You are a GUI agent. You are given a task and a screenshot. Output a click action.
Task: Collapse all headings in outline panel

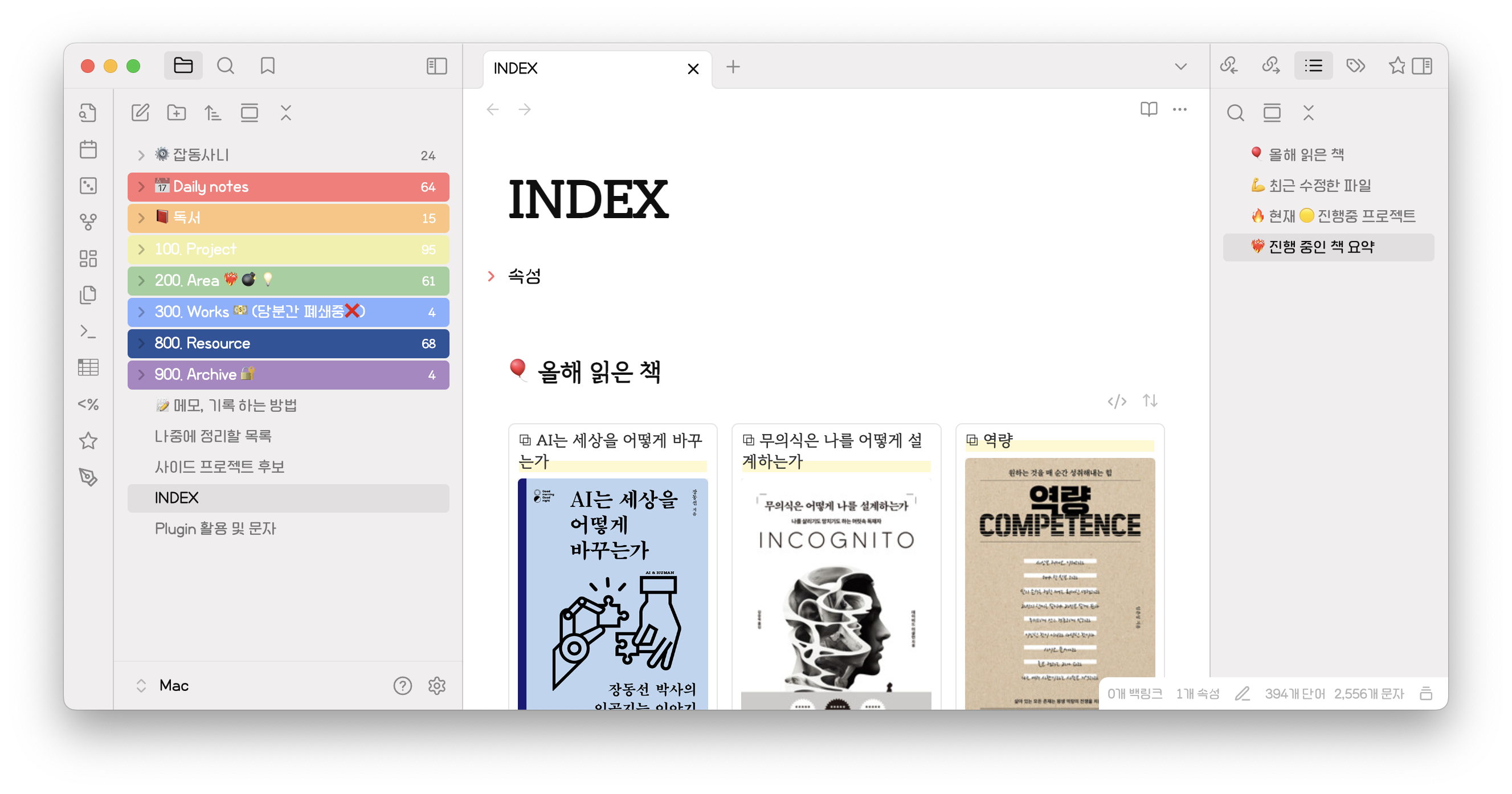pos(1308,112)
